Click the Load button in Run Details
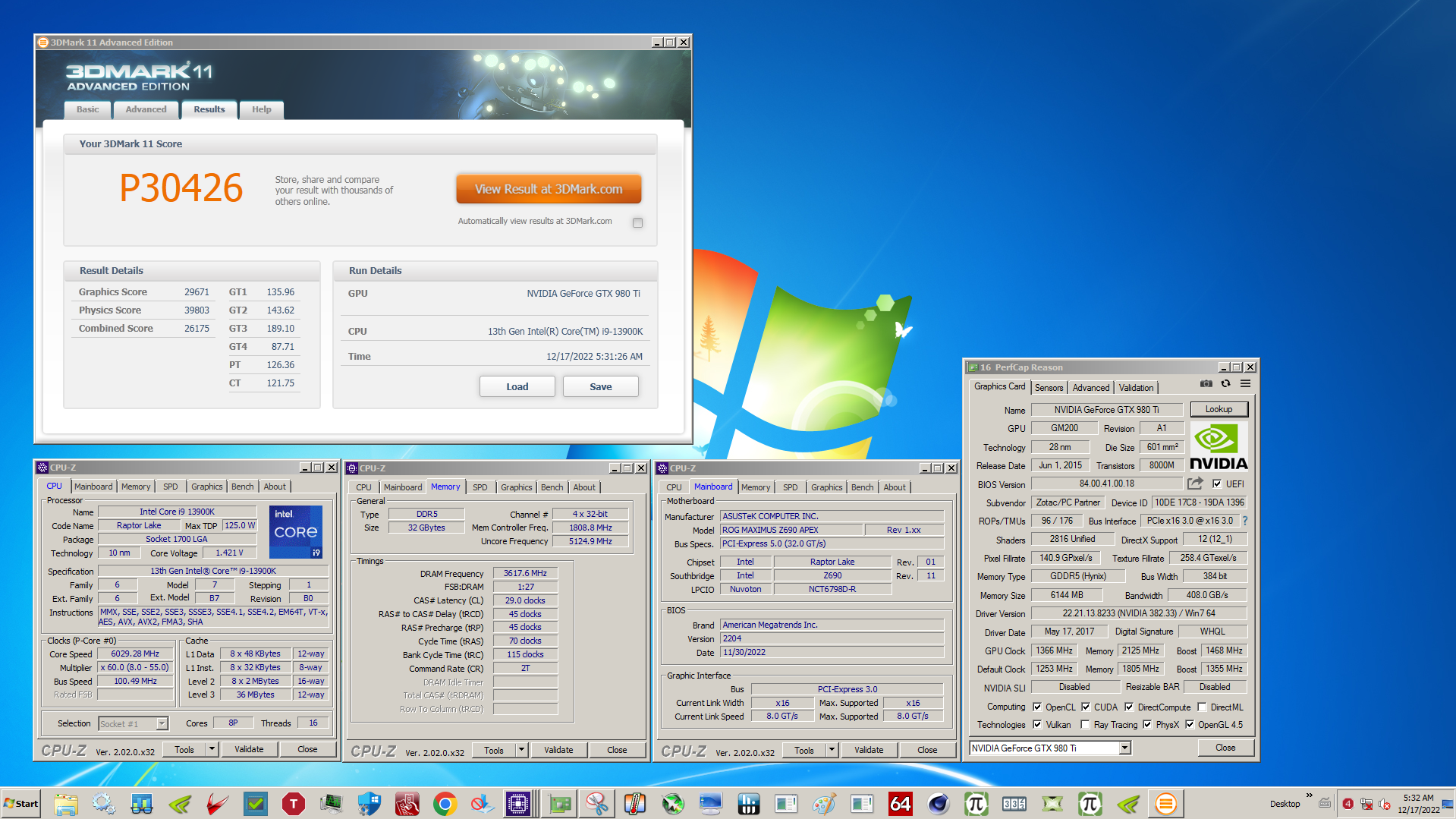This screenshot has width=1456, height=819. pos(517,386)
